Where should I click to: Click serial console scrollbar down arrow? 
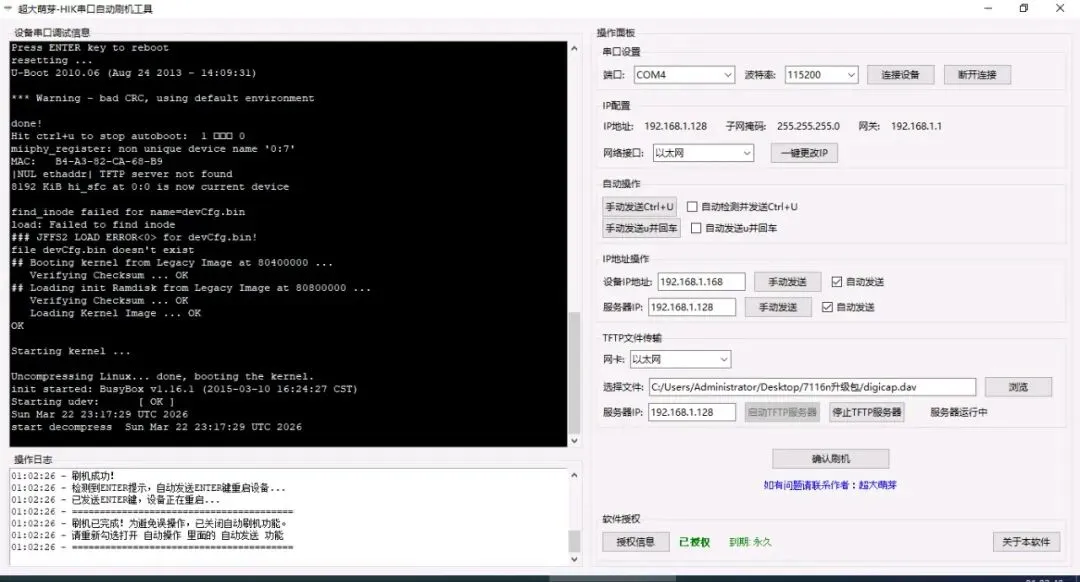[x=574, y=440]
